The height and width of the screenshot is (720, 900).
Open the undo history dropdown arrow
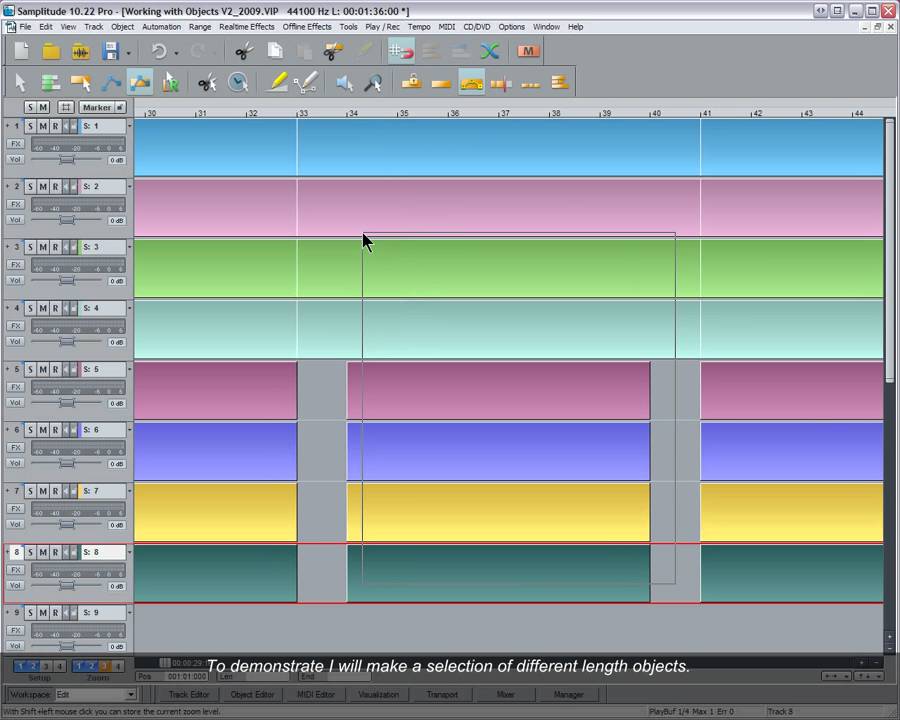pos(176,53)
